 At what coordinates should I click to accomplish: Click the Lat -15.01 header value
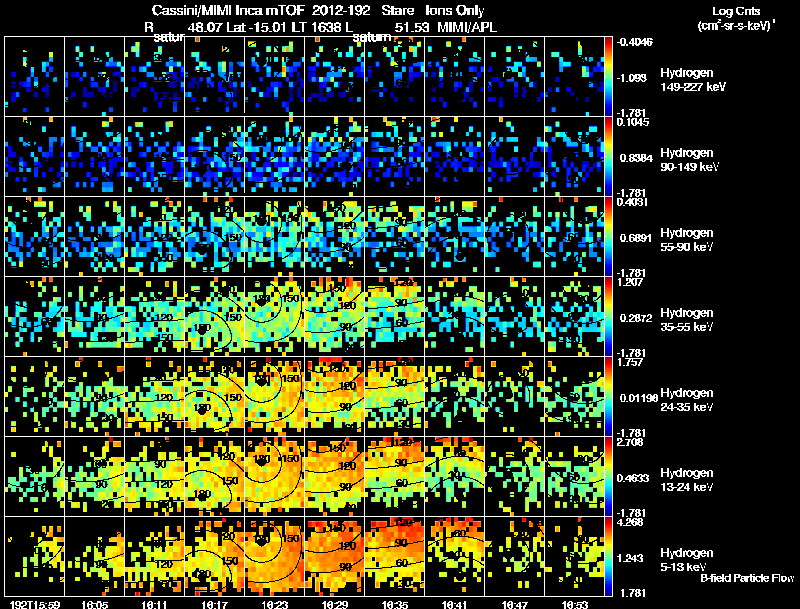point(256,27)
